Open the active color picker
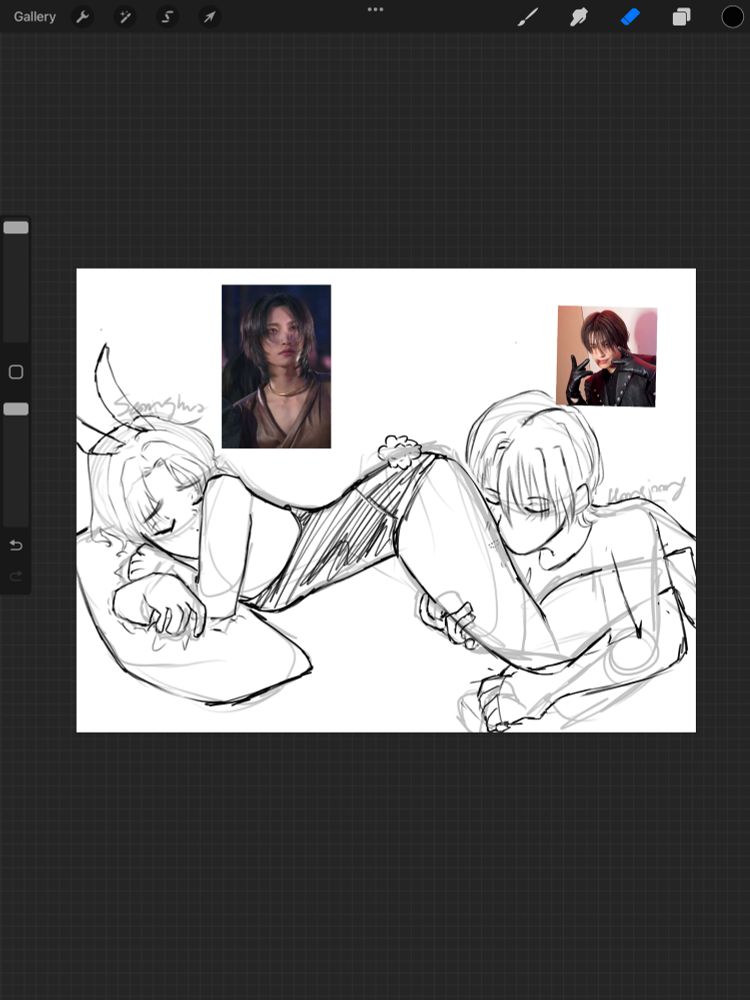750x1000 pixels. [x=732, y=17]
